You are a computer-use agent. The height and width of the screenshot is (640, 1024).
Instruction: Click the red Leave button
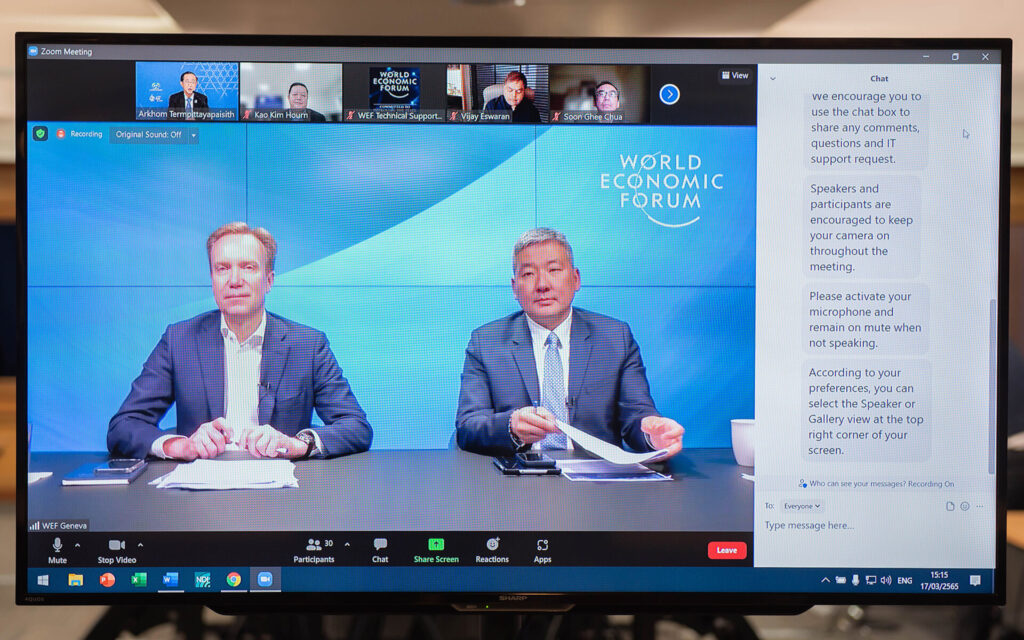727,550
